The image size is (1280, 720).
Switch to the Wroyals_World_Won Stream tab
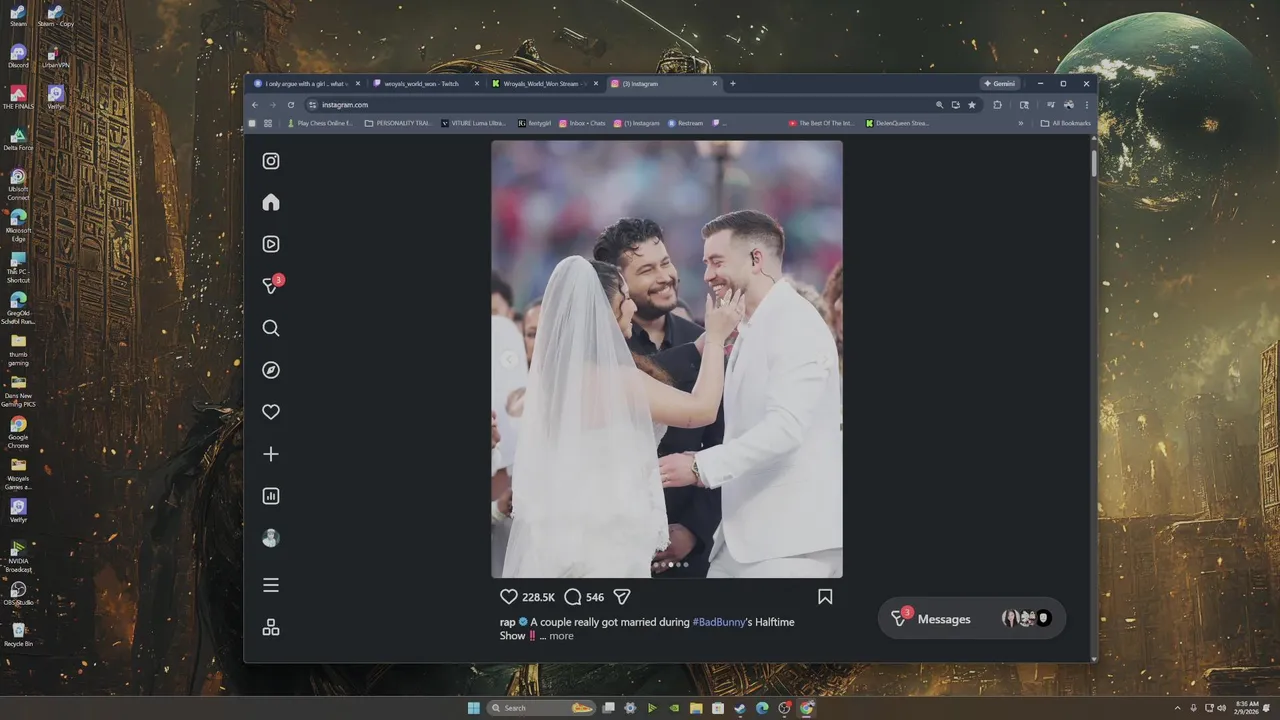coord(544,84)
